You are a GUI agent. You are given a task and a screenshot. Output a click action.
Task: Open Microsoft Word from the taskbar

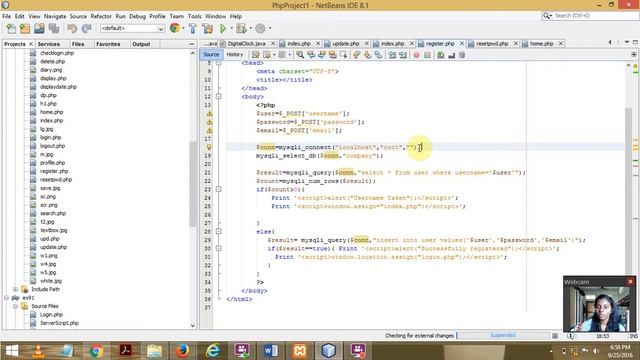[x=270, y=351]
